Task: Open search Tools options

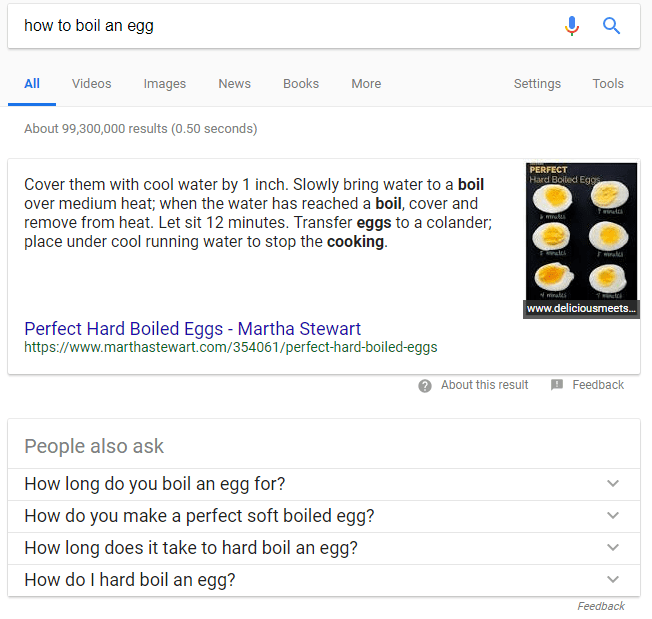Action: tap(608, 84)
